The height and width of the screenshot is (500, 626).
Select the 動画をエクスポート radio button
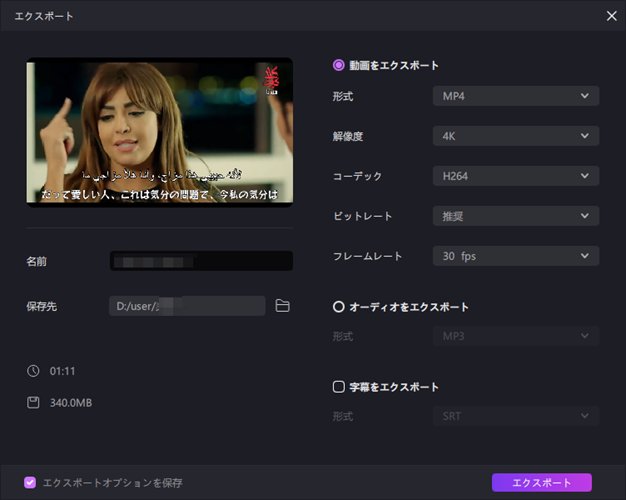[x=339, y=65]
